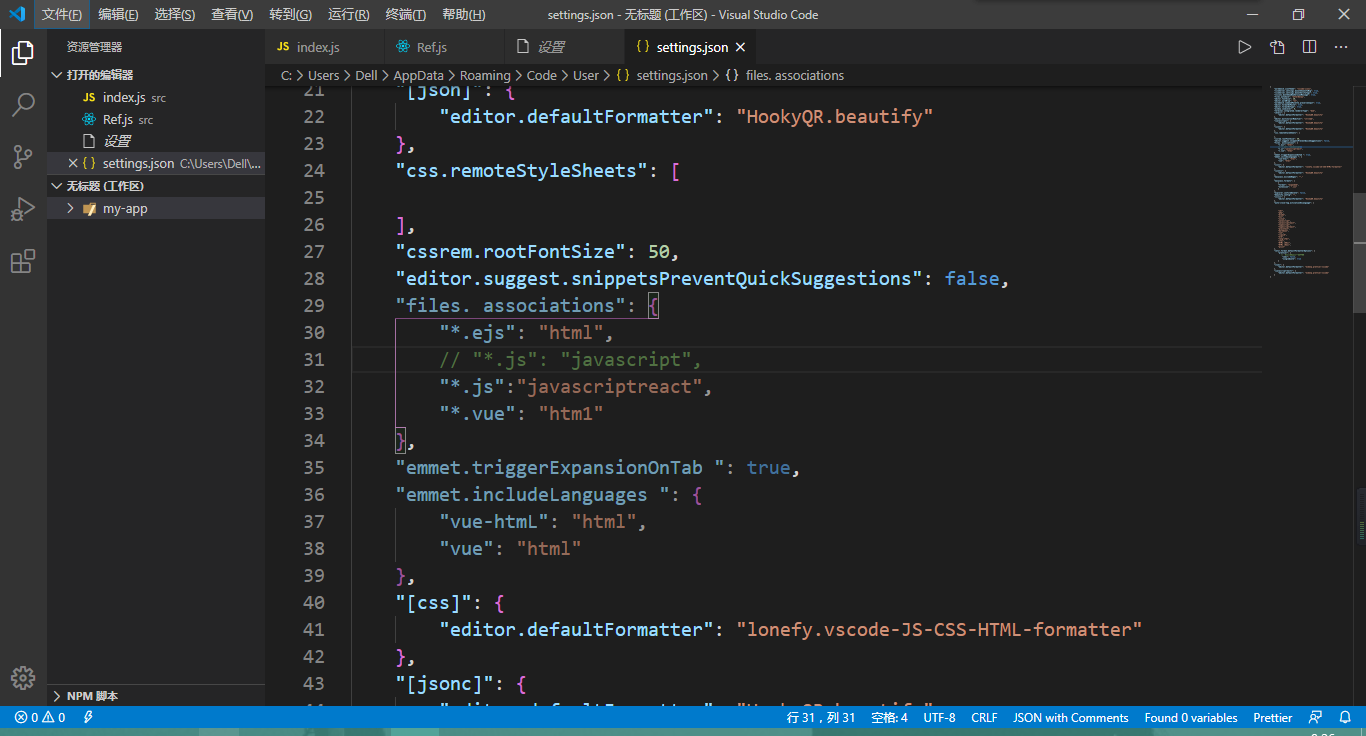This screenshot has height=736, width=1366.
Task: Switch to the 设置 tab
Action: pos(565,47)
